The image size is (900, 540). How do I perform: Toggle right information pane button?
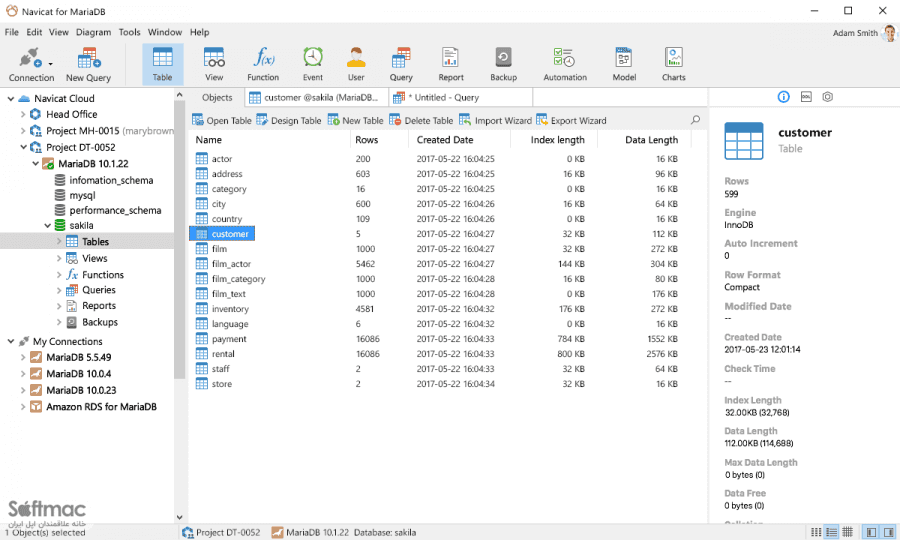pos(889,532)
